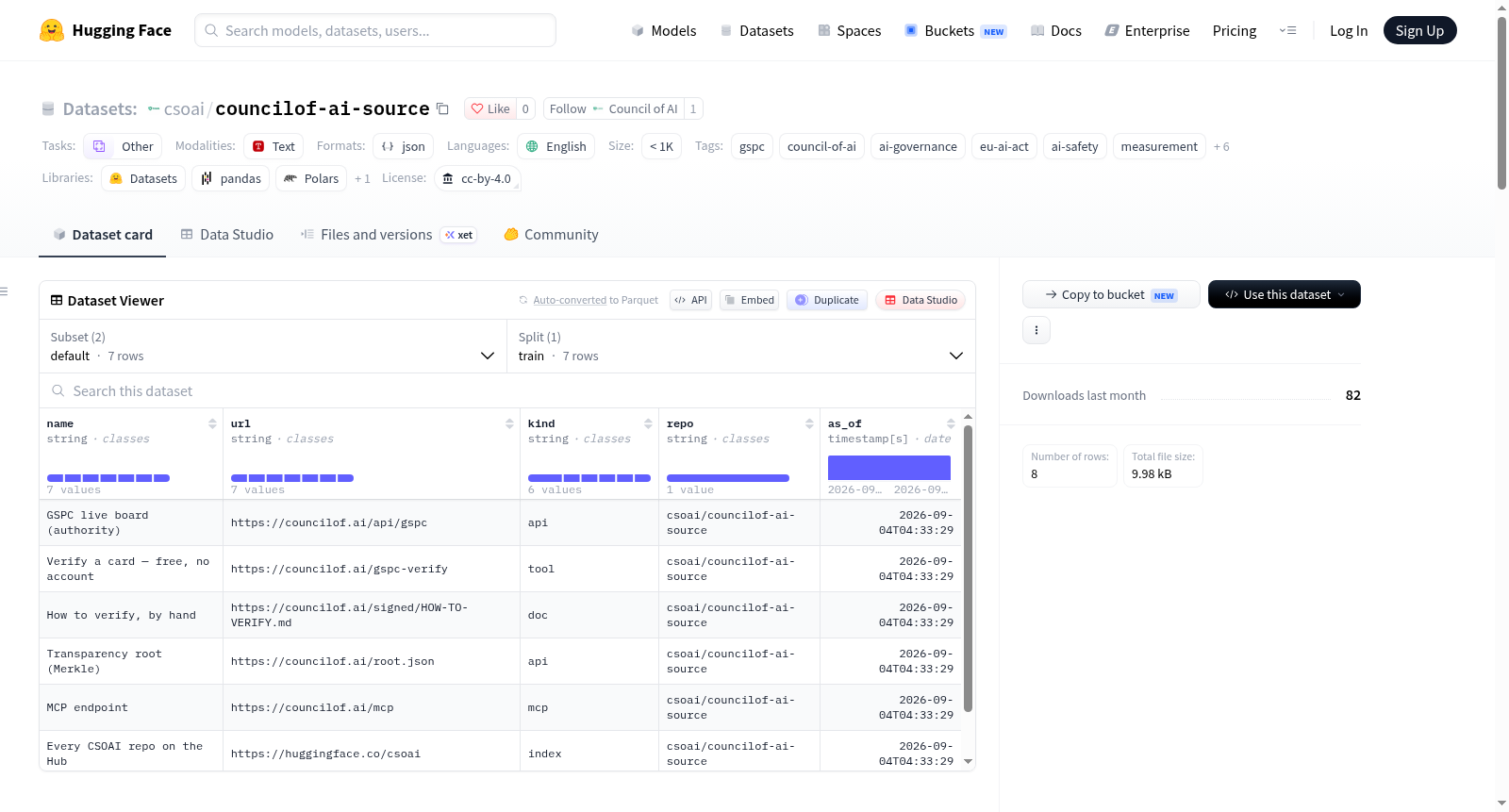Expand the Subset default dropdown
Screen dimensions: 1509x812
tap(273, 346)
